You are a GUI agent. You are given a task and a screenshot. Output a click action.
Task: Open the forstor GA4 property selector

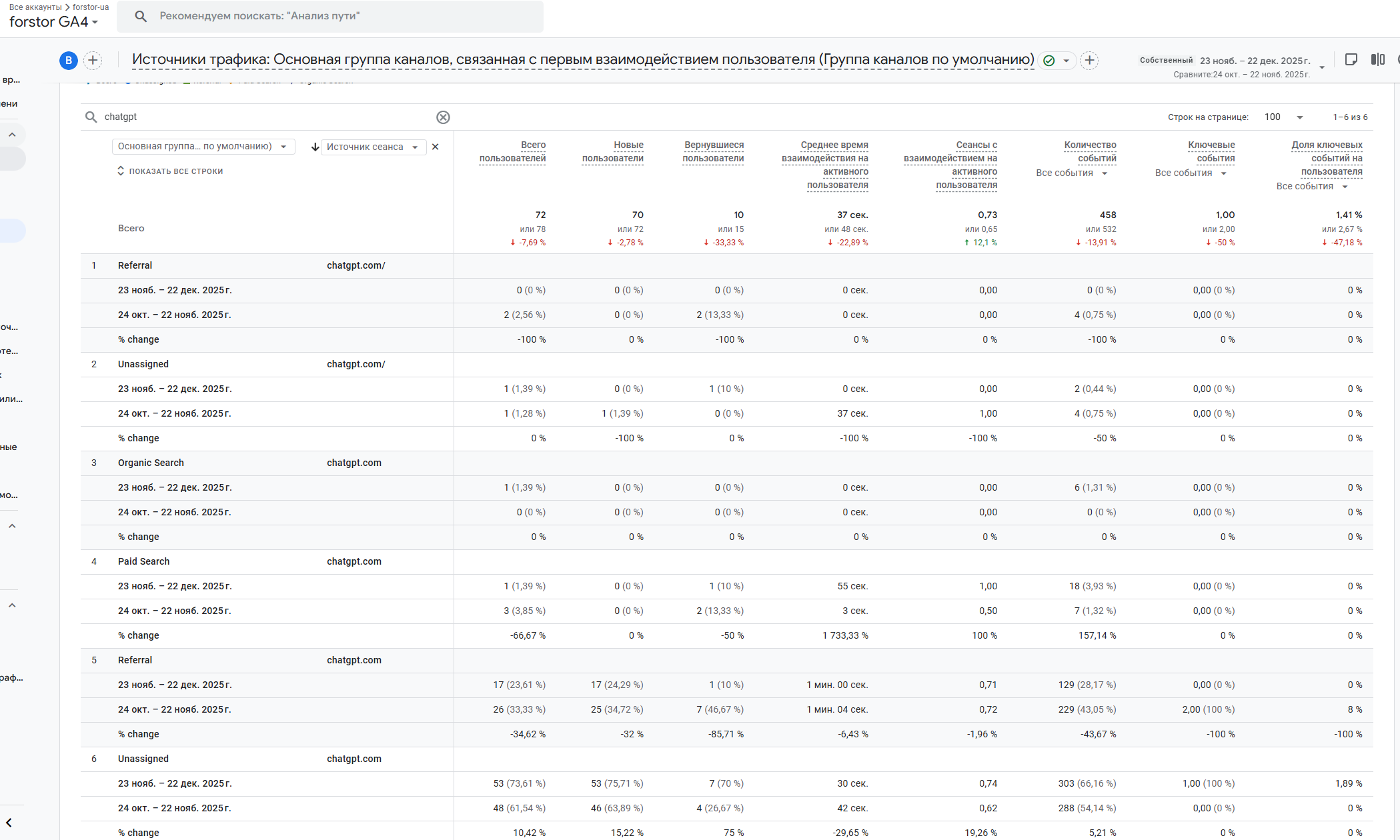pos(53,22)
